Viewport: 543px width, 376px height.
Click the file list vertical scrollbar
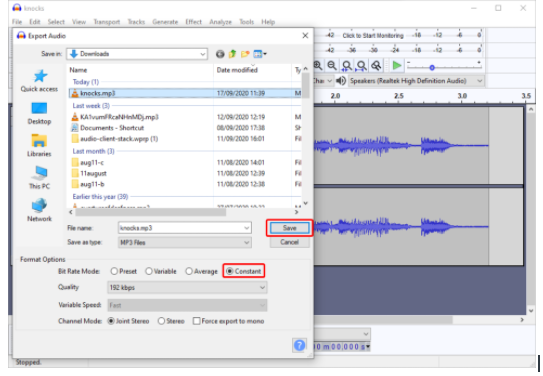(x=305, y=86)
